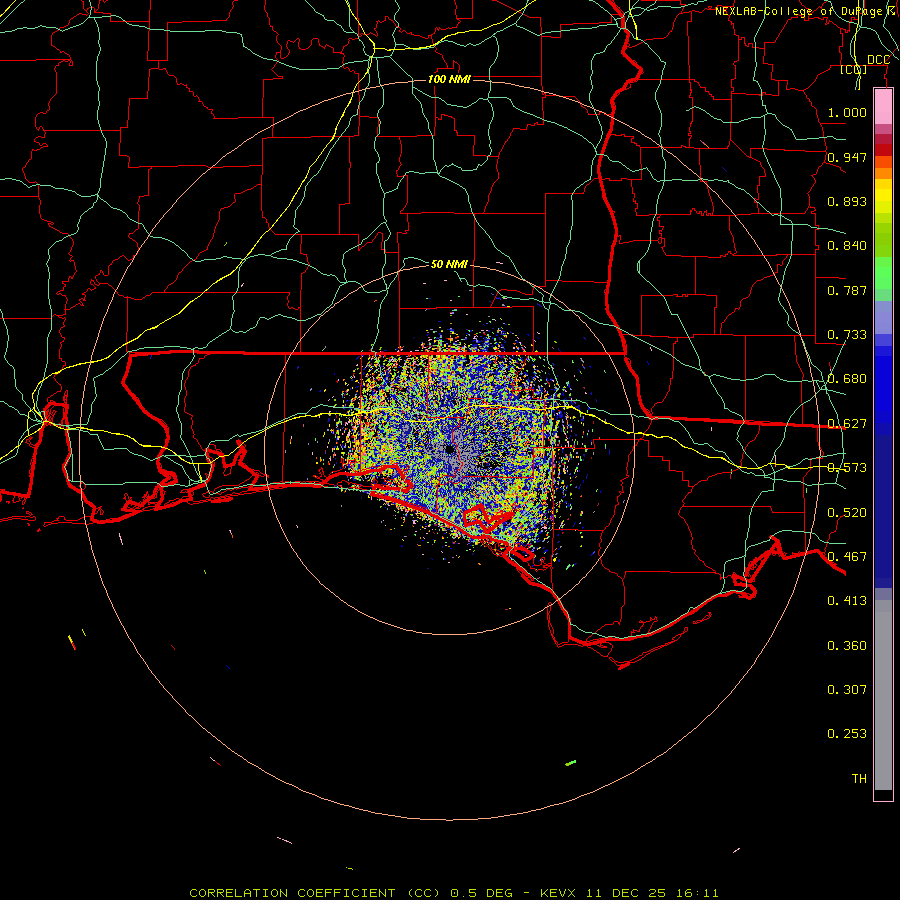
Task: Click the 0.573 legend value
Action: tap(847, 468)
